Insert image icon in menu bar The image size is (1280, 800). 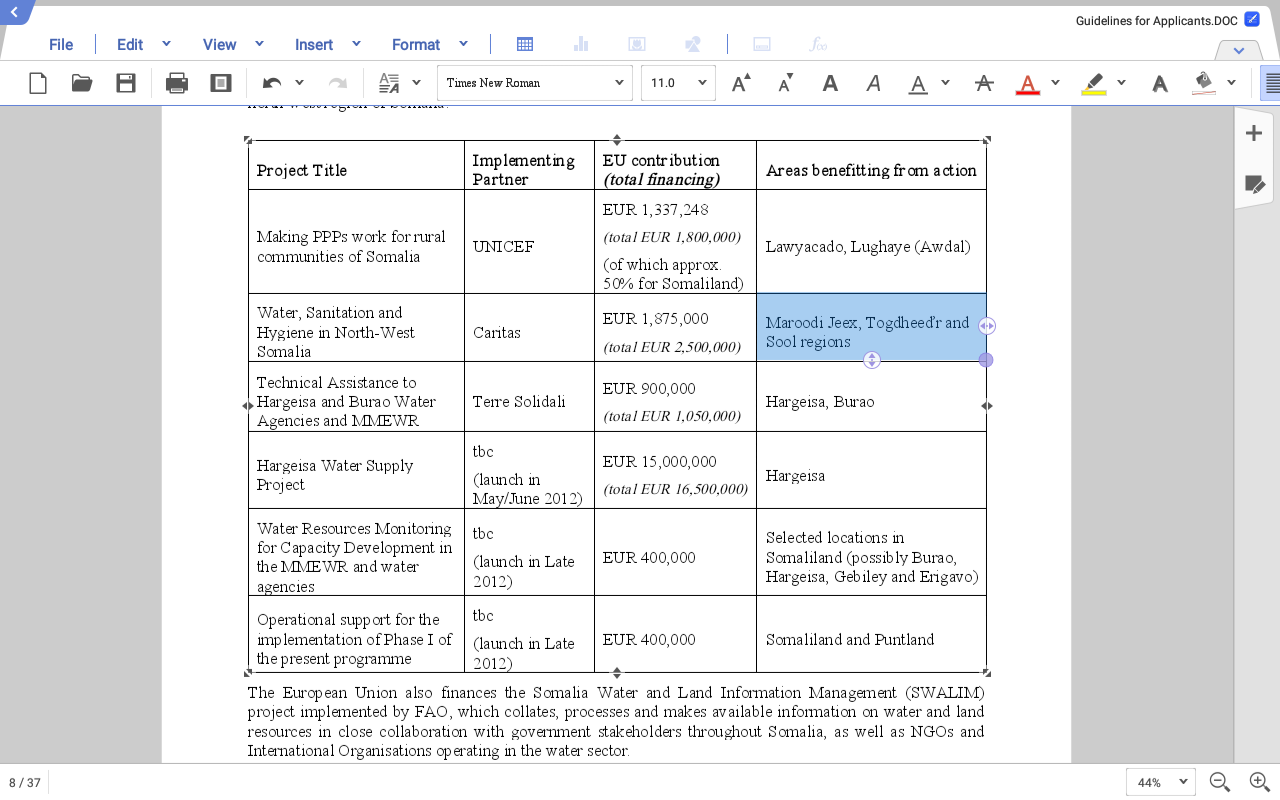pyautogui.click(x=636, y=44)
